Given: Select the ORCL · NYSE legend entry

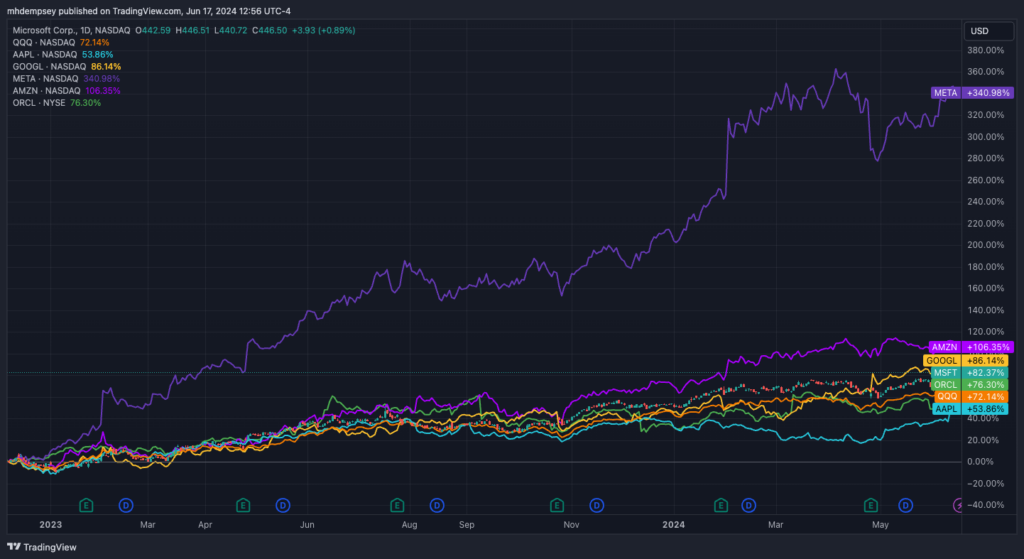Looking at the screenshot, I should pyautogui.click(x=57, y=103).
